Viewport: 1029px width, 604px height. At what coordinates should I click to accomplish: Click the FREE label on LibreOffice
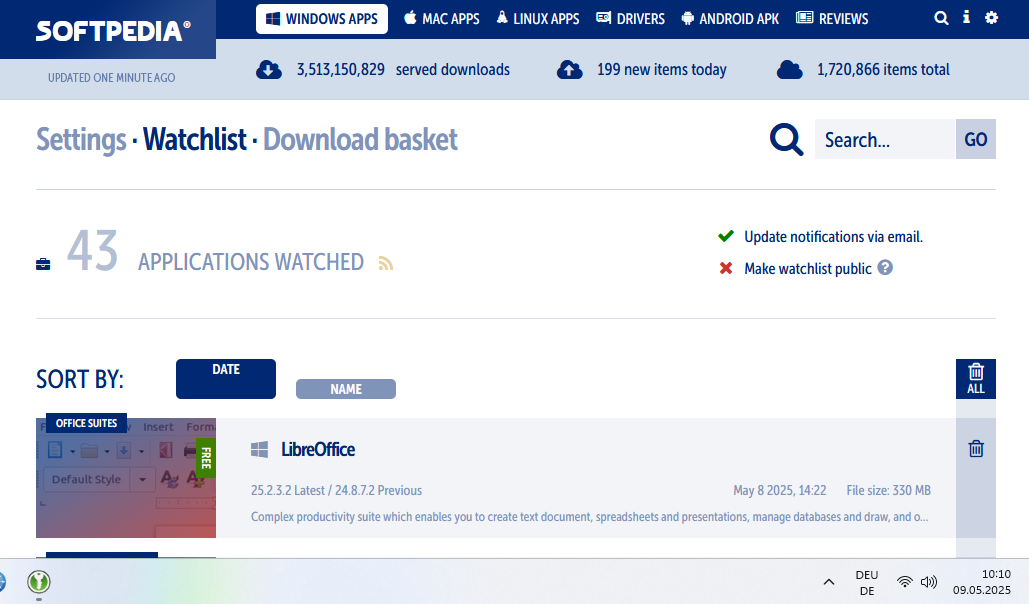[206, 458]
